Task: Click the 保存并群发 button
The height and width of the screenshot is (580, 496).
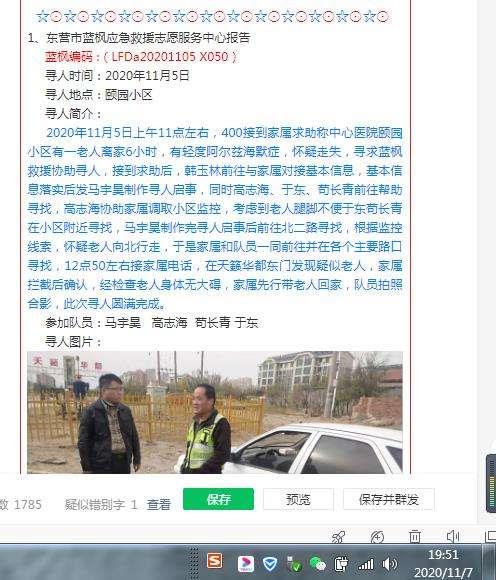Action: [389, 499]
